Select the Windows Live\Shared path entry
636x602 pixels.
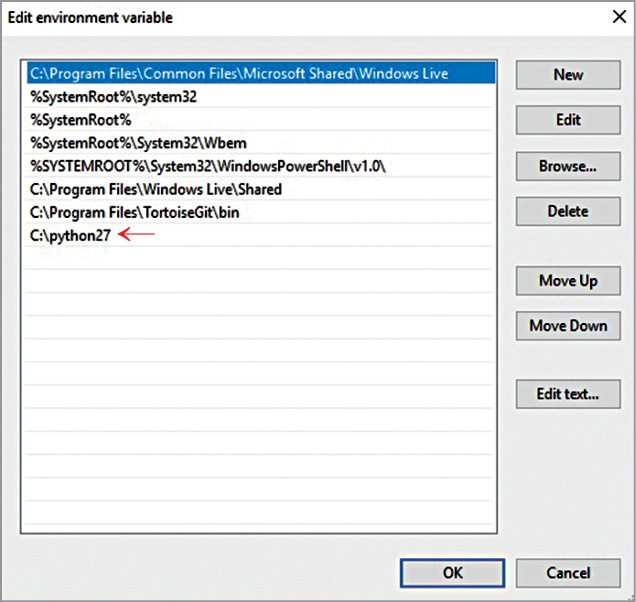155,189
